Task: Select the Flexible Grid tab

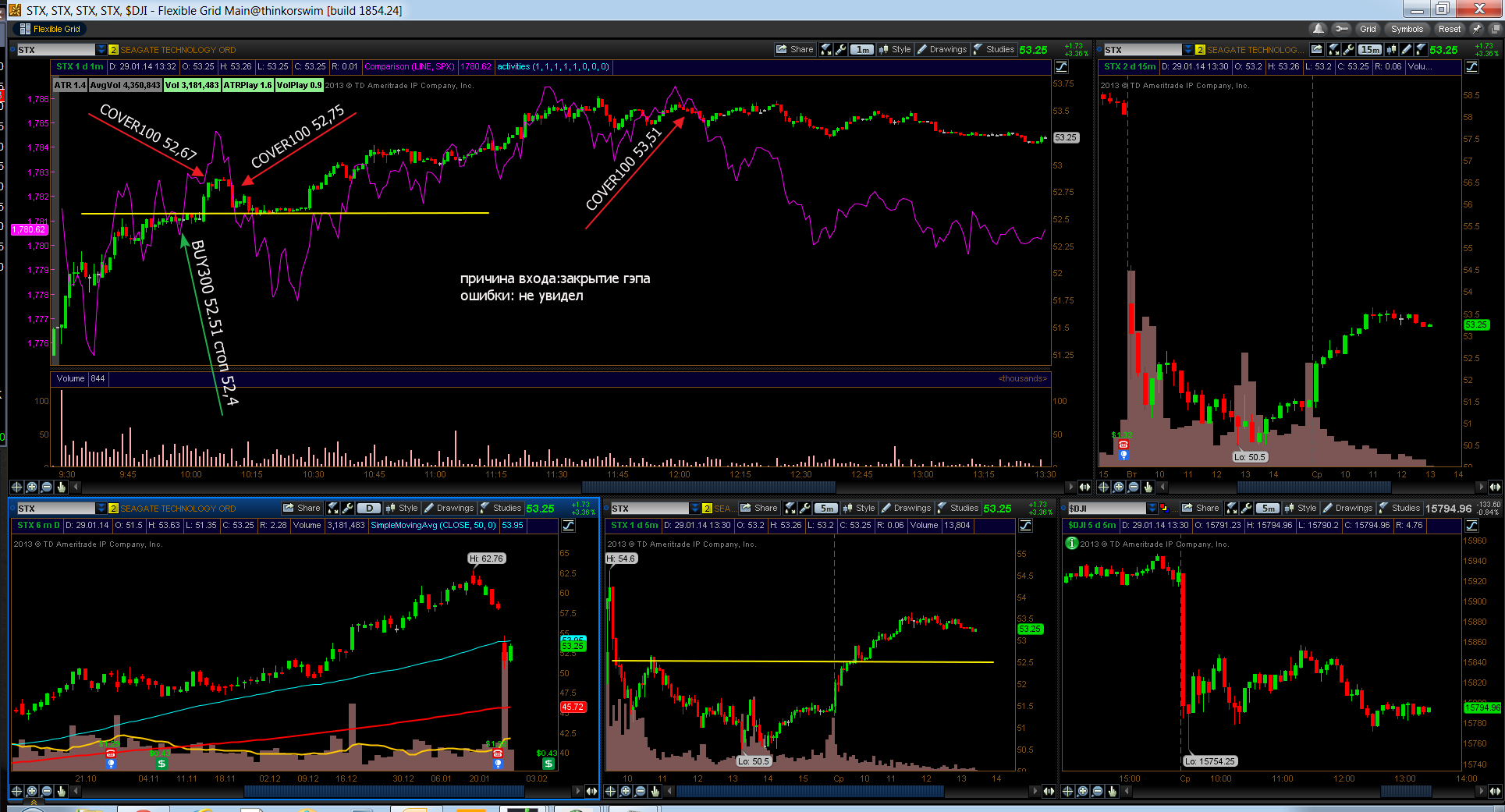Action: click(50, 29)
